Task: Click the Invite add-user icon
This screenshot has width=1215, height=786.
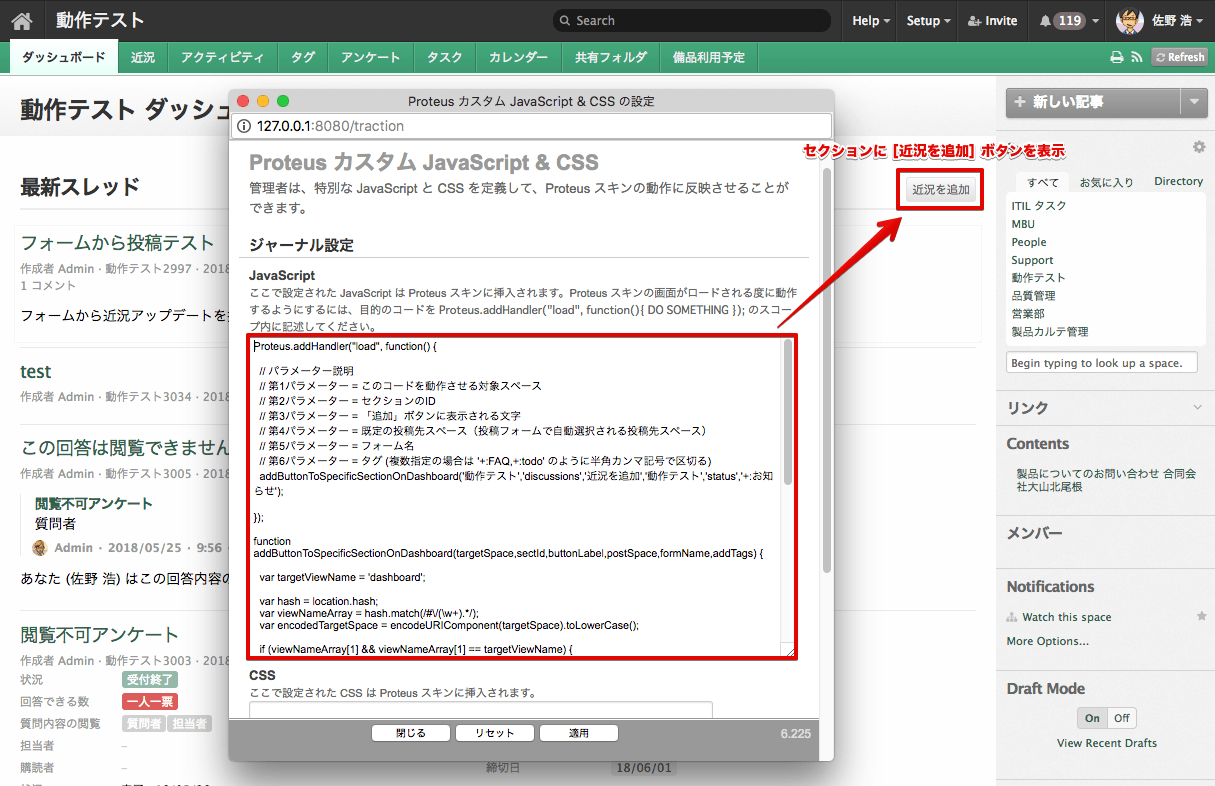Action: (x=975, y=21)
